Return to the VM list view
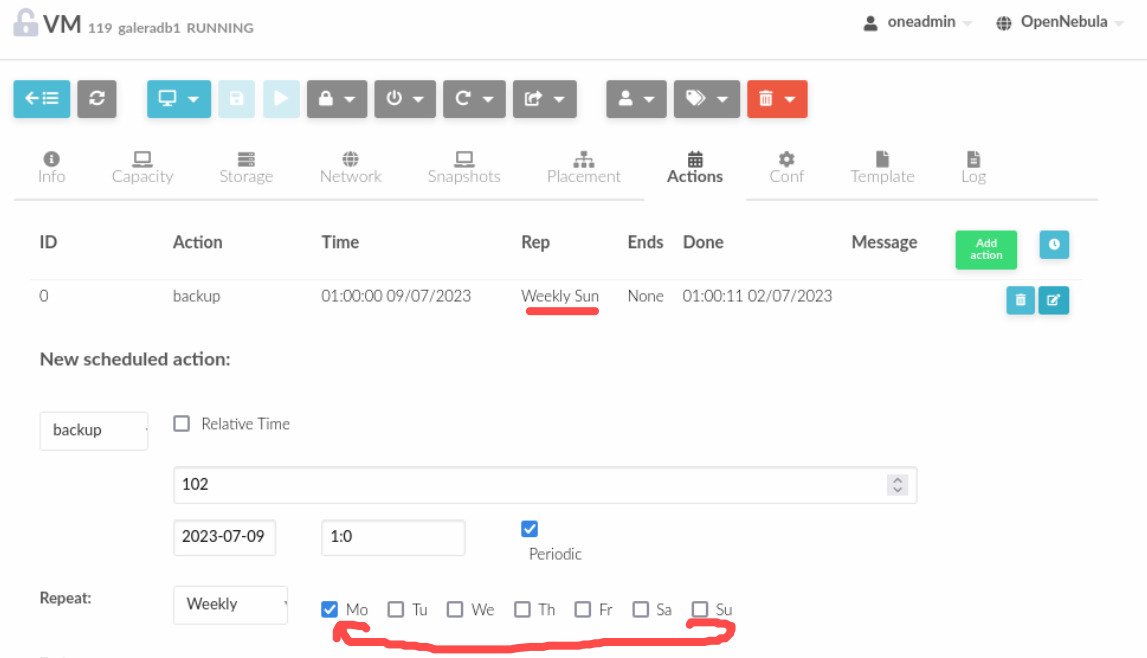The image size is (1147, 658). [41, 98]
